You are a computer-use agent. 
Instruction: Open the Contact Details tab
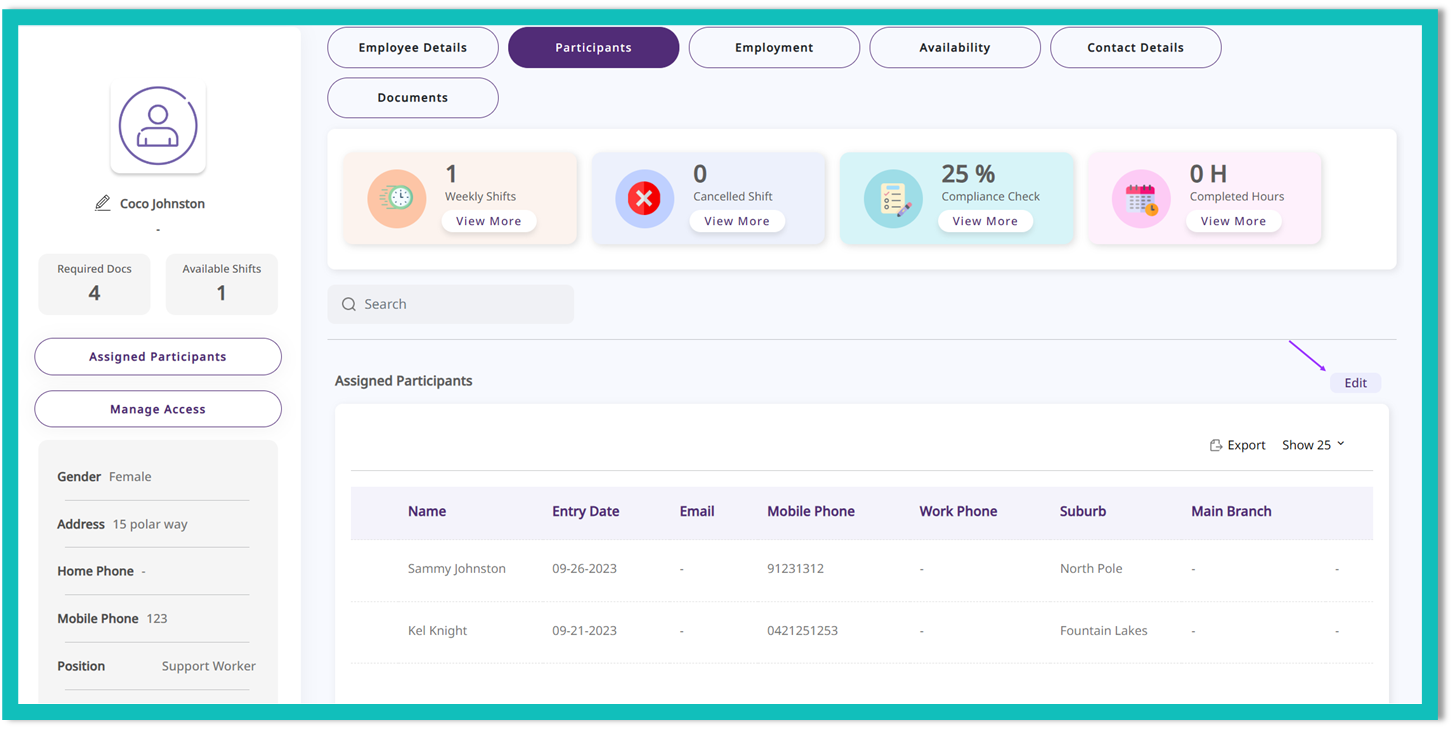1135,48
